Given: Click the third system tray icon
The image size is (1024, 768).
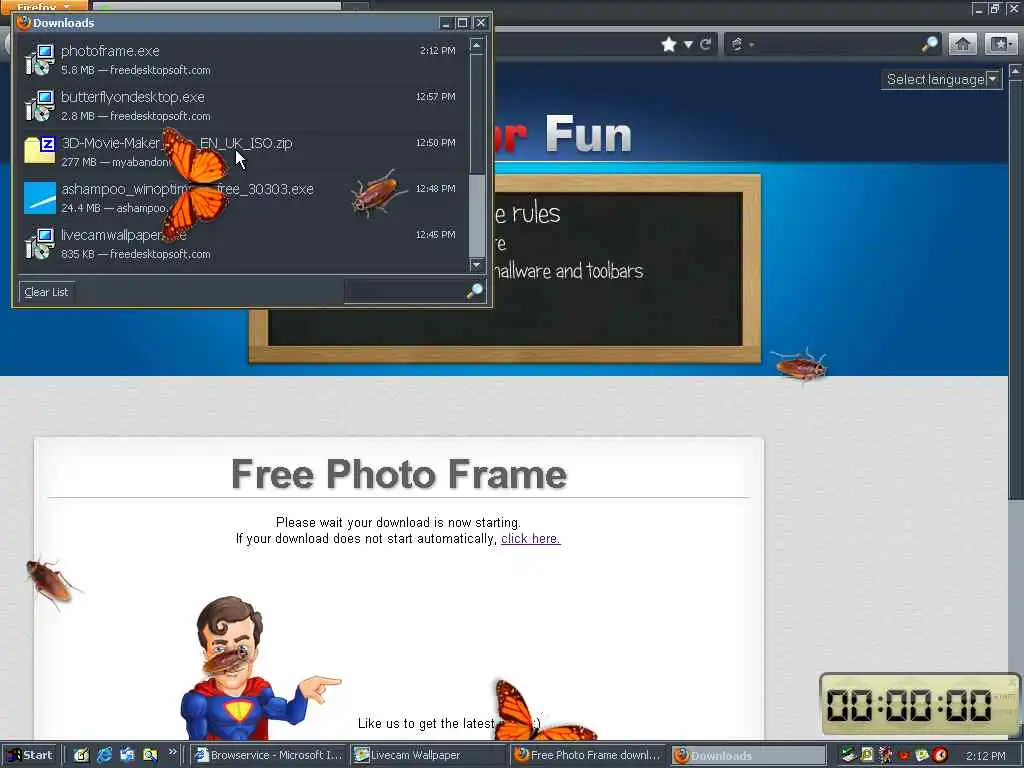Looking at the screenshot, I should 885,756.
